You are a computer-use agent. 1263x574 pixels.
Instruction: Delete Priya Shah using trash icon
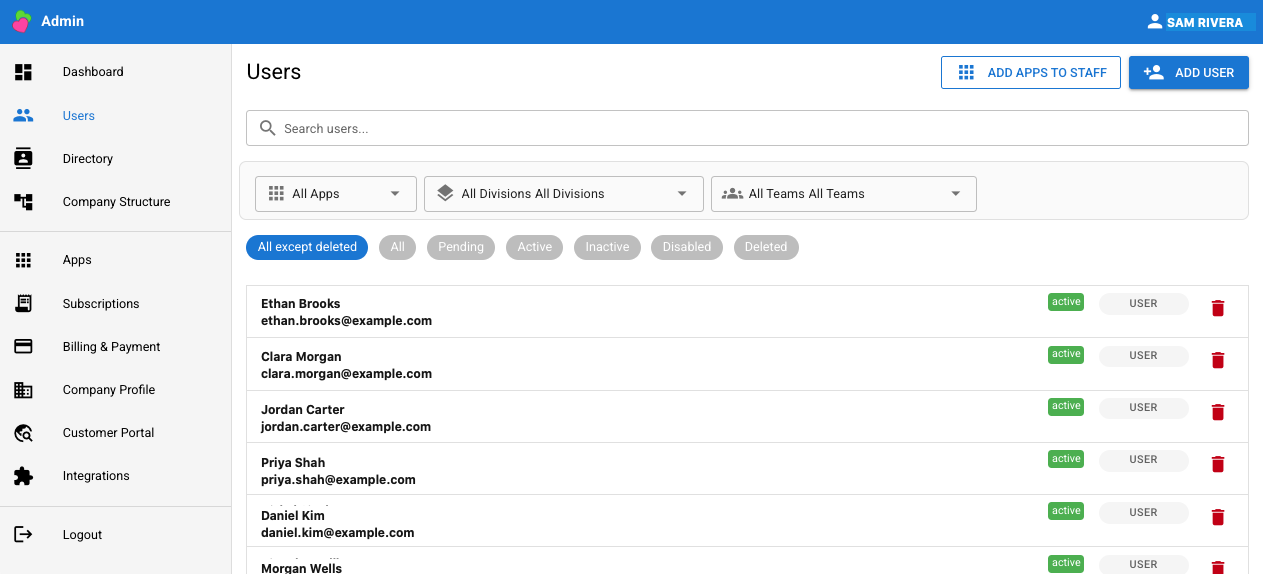click(x=1217, y=464)
